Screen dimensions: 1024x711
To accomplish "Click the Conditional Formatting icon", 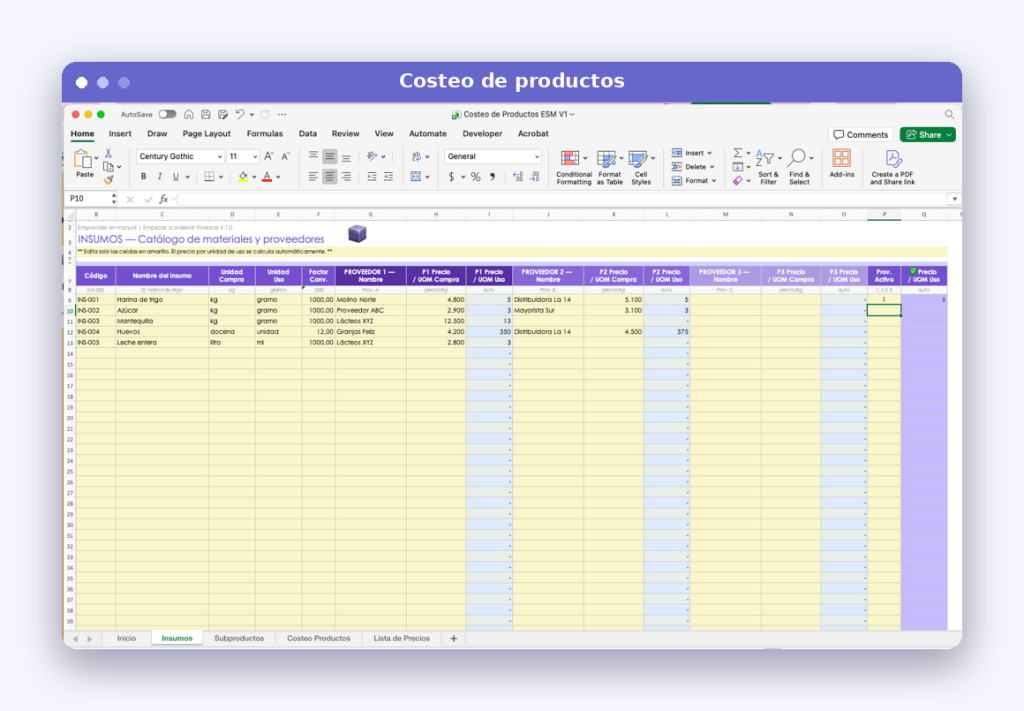I will [x=570, y=159].
